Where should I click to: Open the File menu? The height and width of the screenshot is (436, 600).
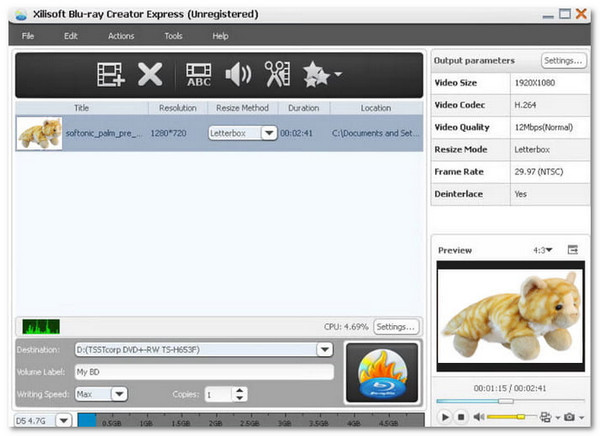[x=28, y=36]
